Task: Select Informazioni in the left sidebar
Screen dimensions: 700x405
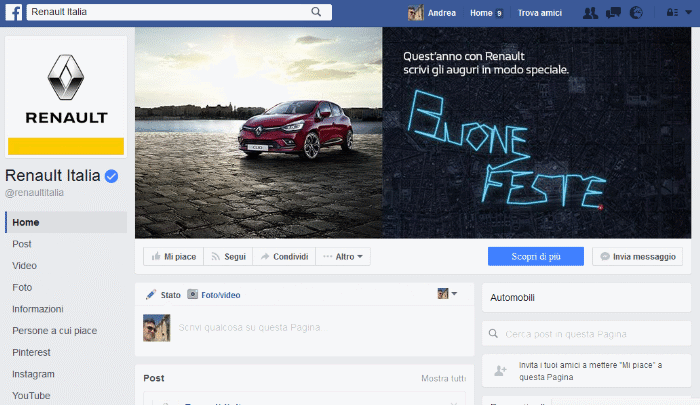Action: pyautogui.click(x=38, y=309)
